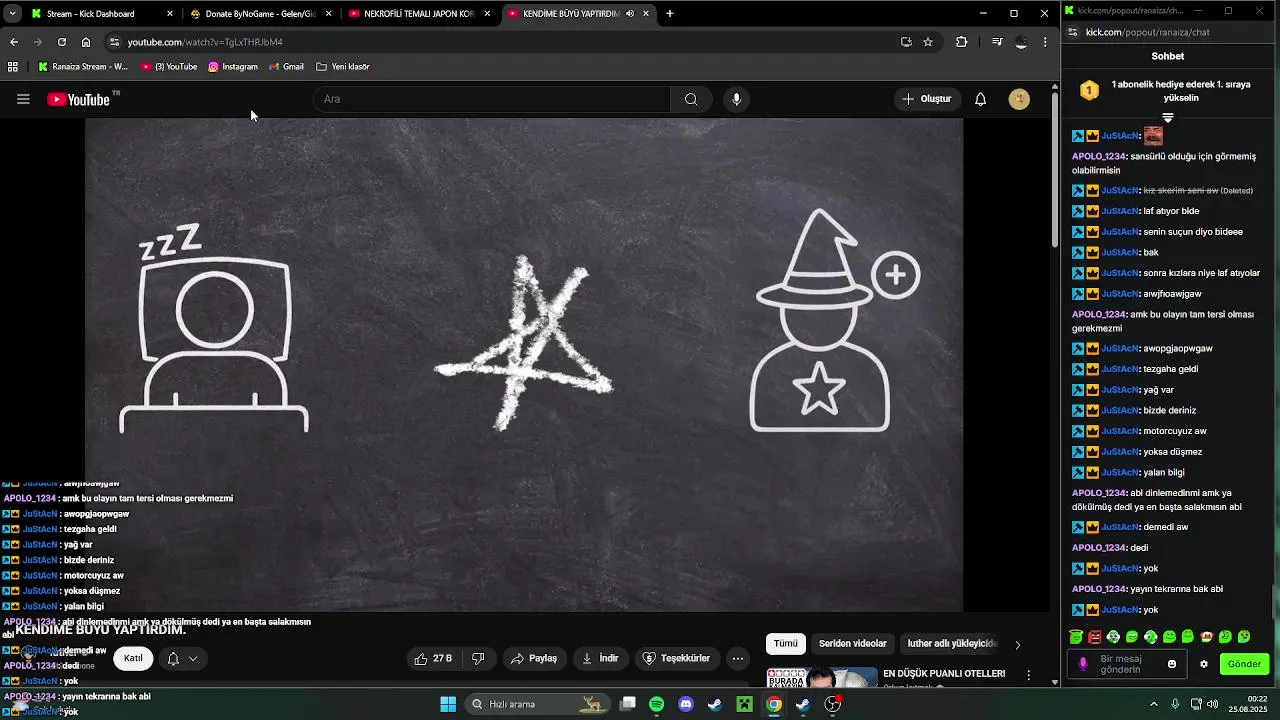
Task: Mute the KENDİME BÜYÜ tab audio icon
Action: pyautogui.click(x=630, y=14)
